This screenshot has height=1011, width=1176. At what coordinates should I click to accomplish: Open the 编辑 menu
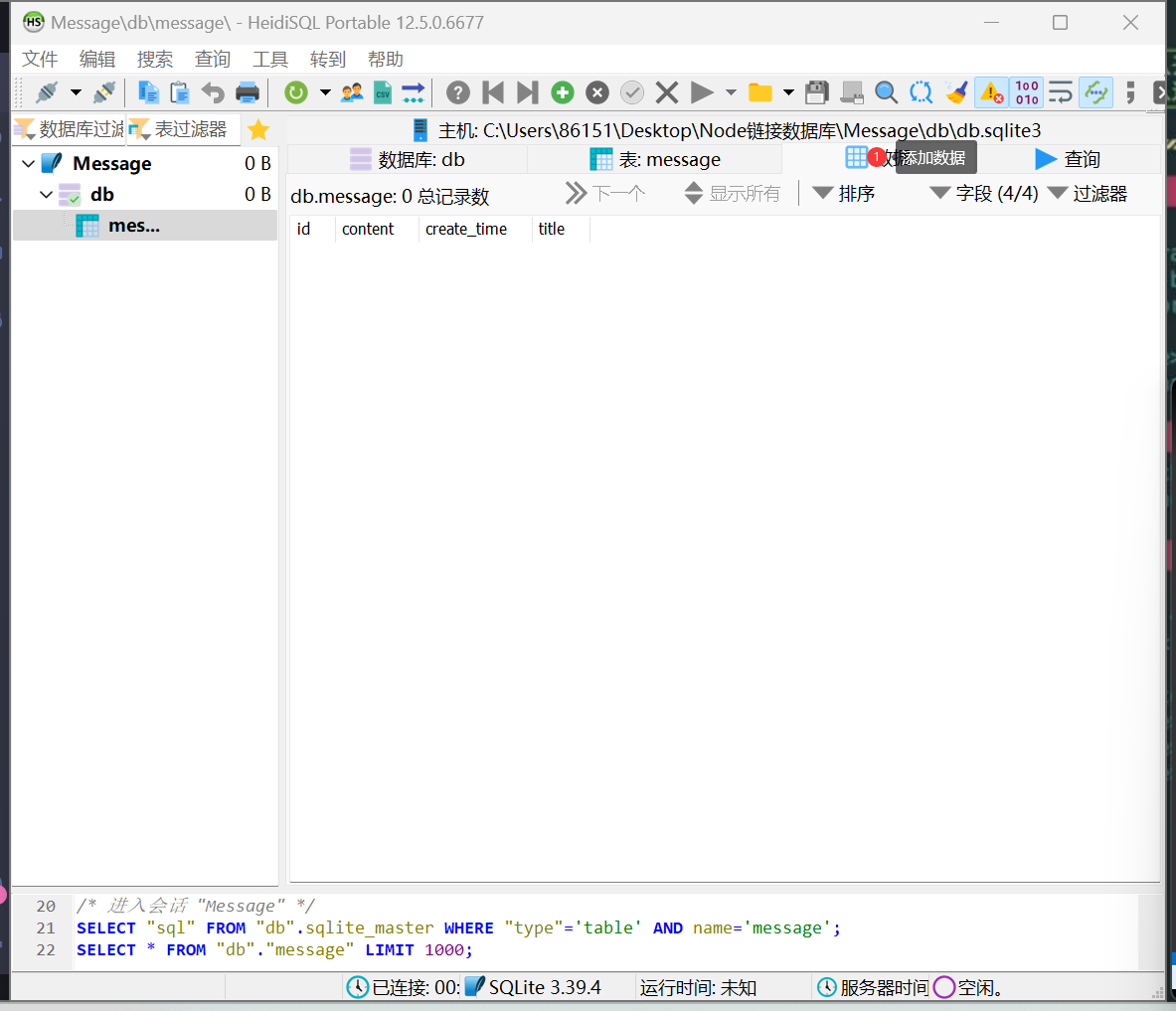[97, 60]
